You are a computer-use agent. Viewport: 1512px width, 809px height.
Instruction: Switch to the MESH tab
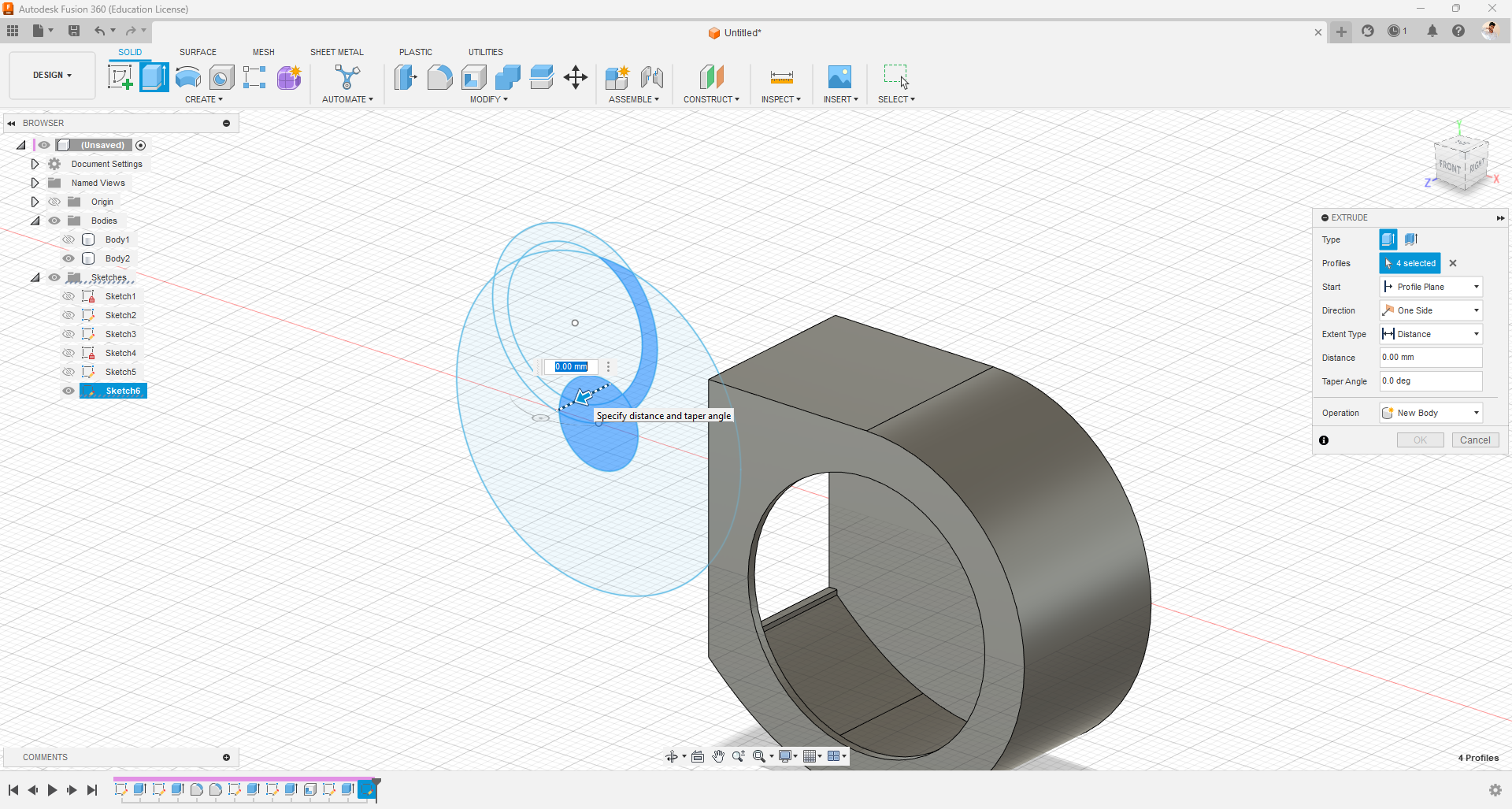point(264,52)
